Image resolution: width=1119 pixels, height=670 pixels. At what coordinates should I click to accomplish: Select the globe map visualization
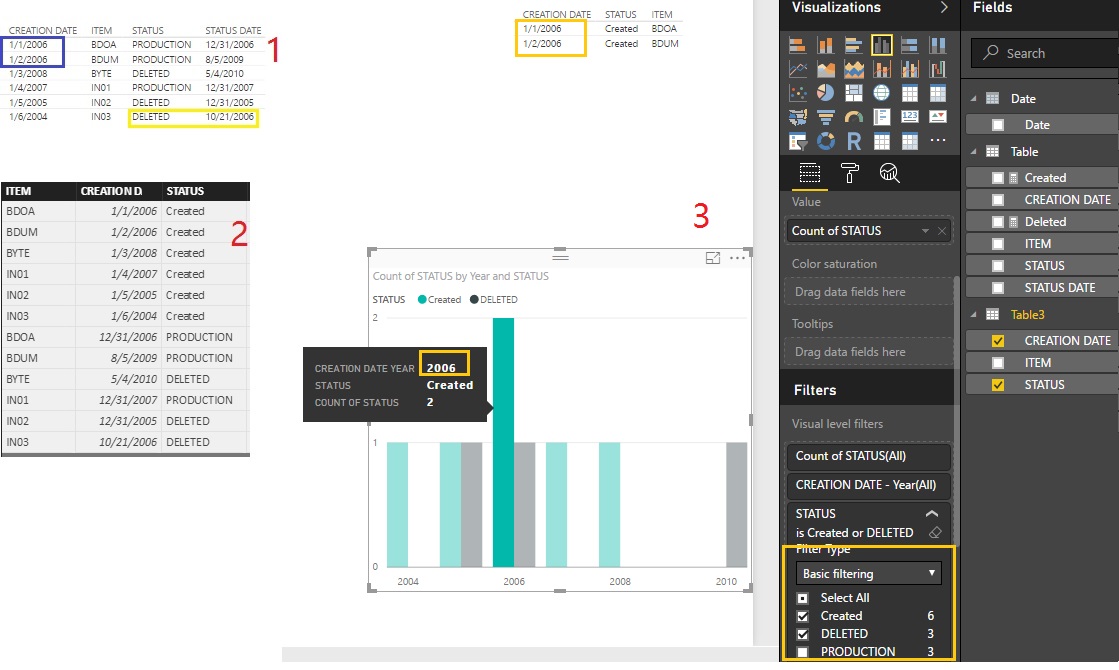pos(881,93)
